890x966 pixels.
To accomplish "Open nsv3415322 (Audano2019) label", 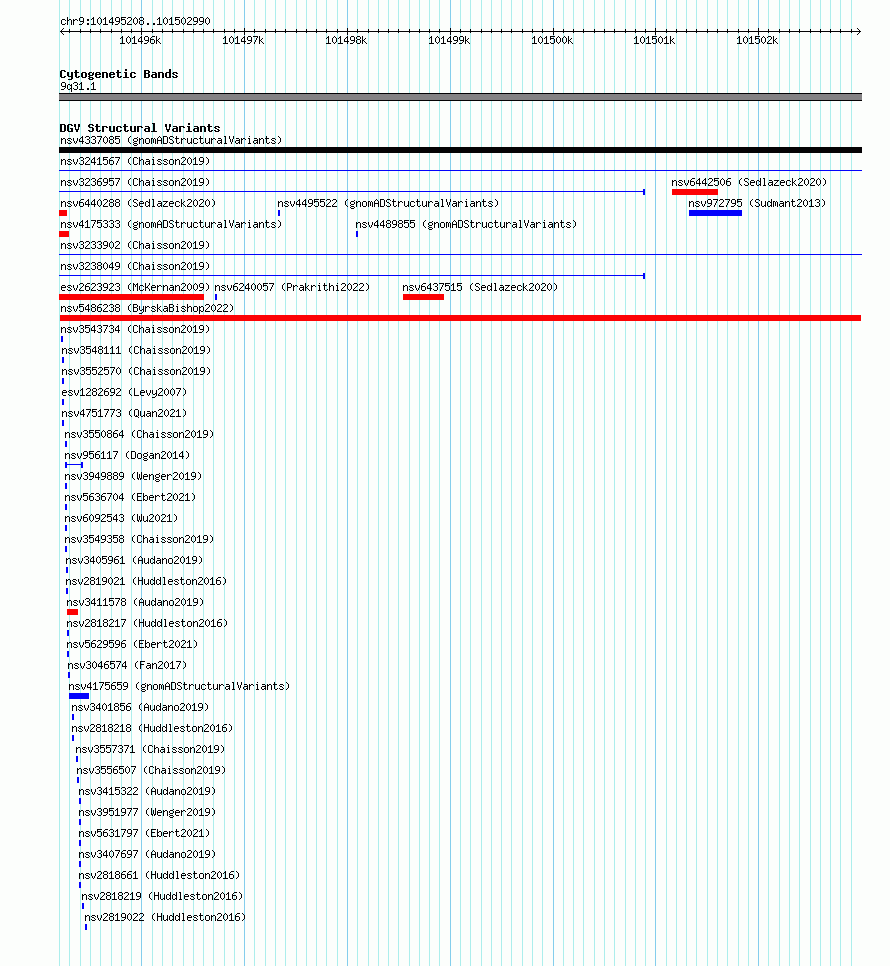I will point(147,790).
